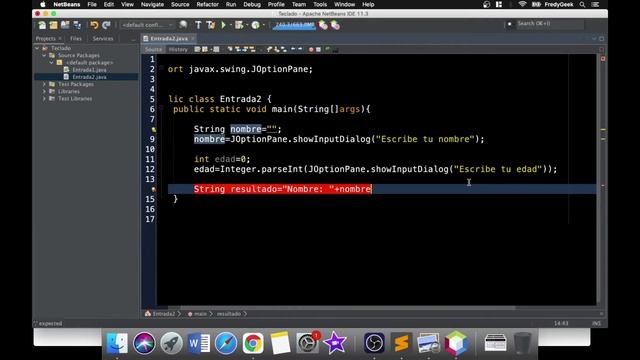Switch to History view
Screen dimensions: 640x360
[178, 49]
